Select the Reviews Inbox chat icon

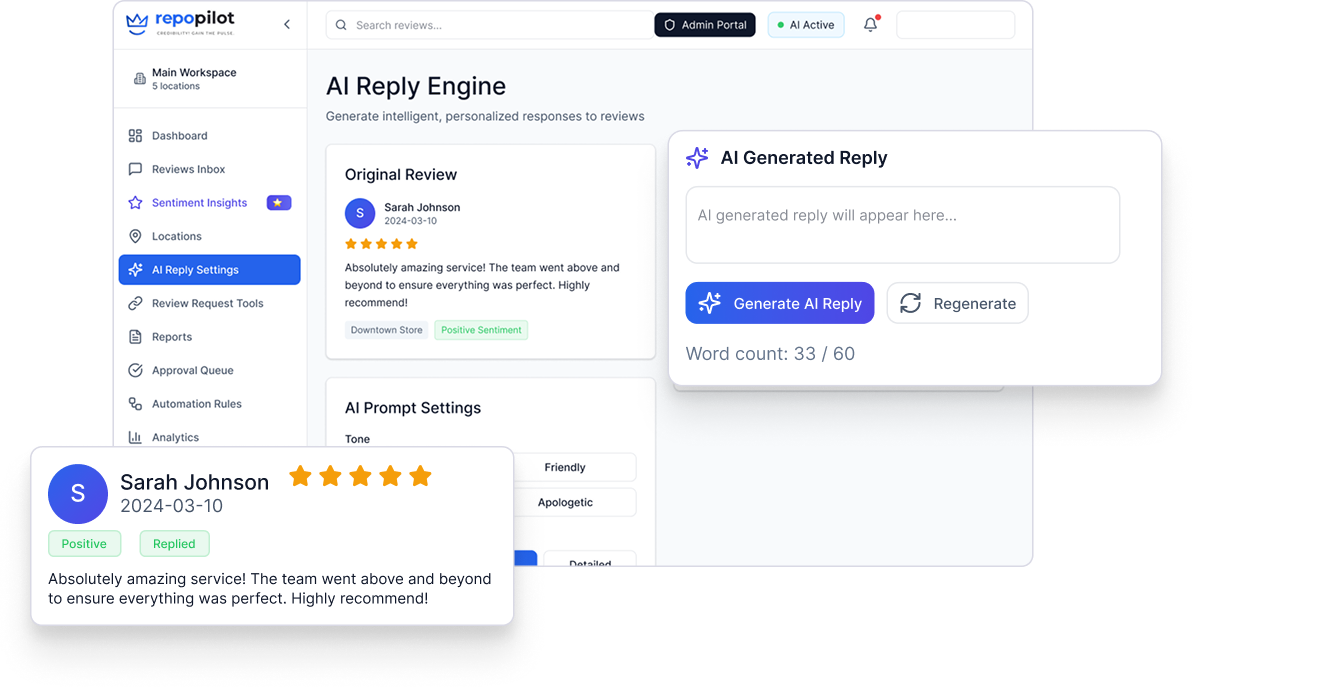point(136,169)
